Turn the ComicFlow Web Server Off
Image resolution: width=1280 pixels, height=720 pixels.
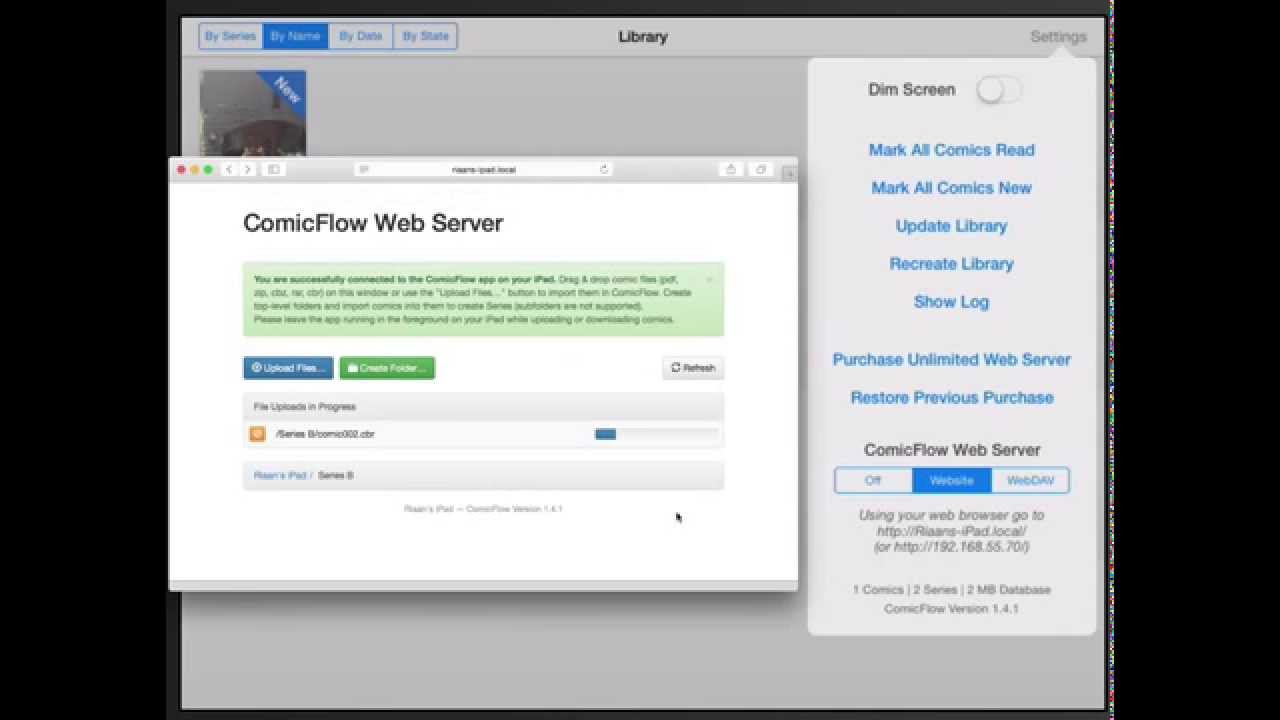point(873,480)
